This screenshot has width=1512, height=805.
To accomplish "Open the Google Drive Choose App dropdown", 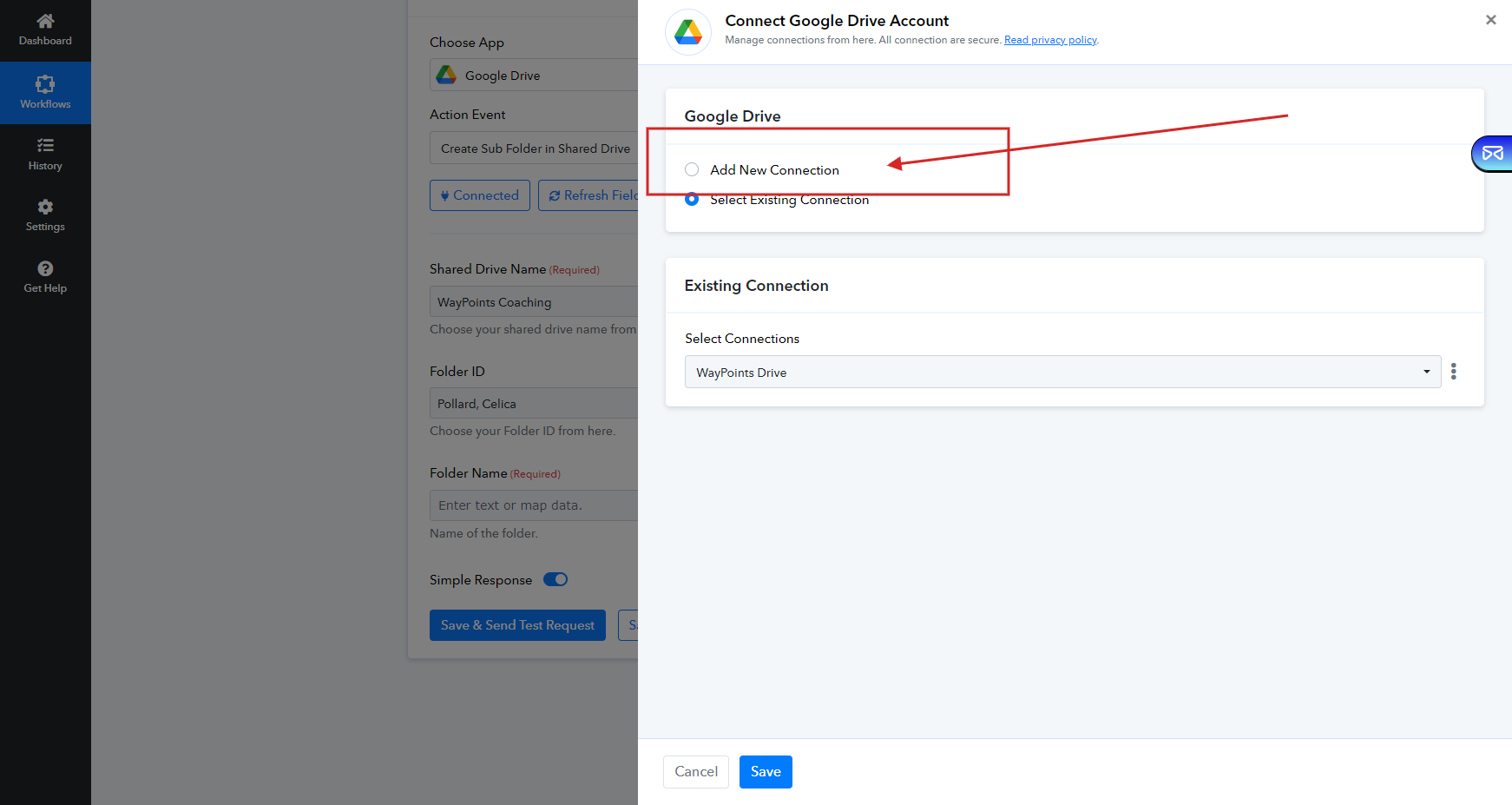I will coord(534,75).
